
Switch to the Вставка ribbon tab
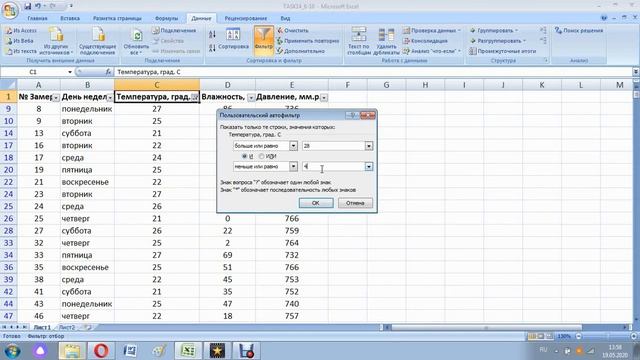coord(70,18)
